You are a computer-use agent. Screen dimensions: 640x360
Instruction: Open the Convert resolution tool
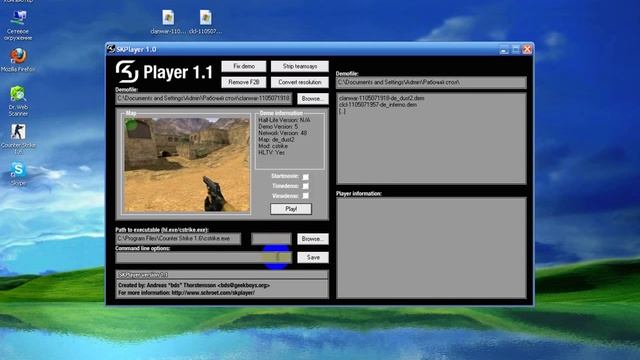tap(300, 82)
